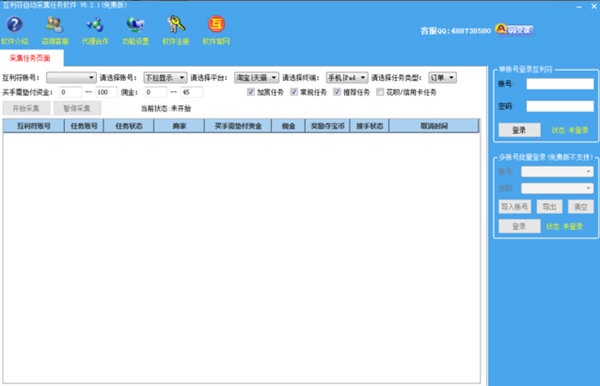Viewport: 600px width, 386px height.
Task: Open 手机|Pad terminal dropdown
Action: (x=347, y=78)
